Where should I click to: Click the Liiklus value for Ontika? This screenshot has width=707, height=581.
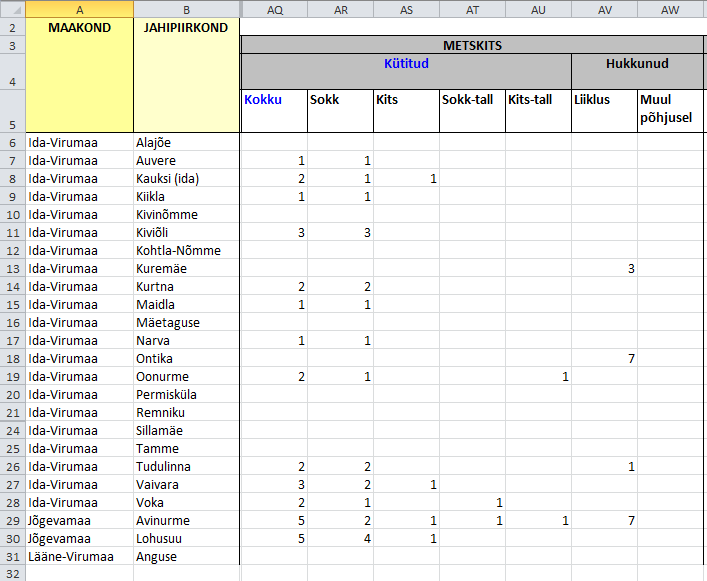[x=604, y=359]
